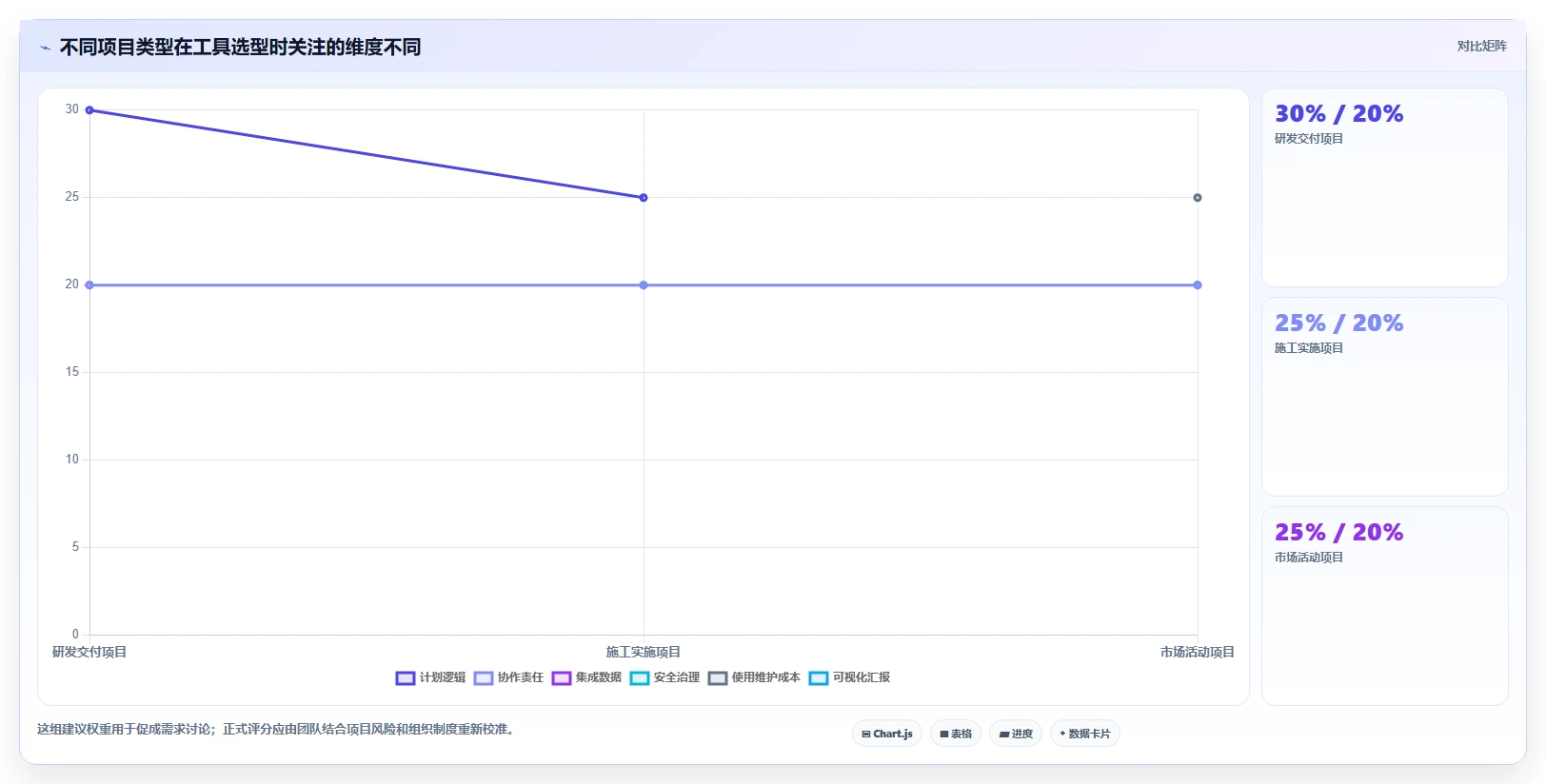This screenshot has height=784, width=1546.
Task: Click the 施工实施项目 x-axis label
Action: point(644,652)
